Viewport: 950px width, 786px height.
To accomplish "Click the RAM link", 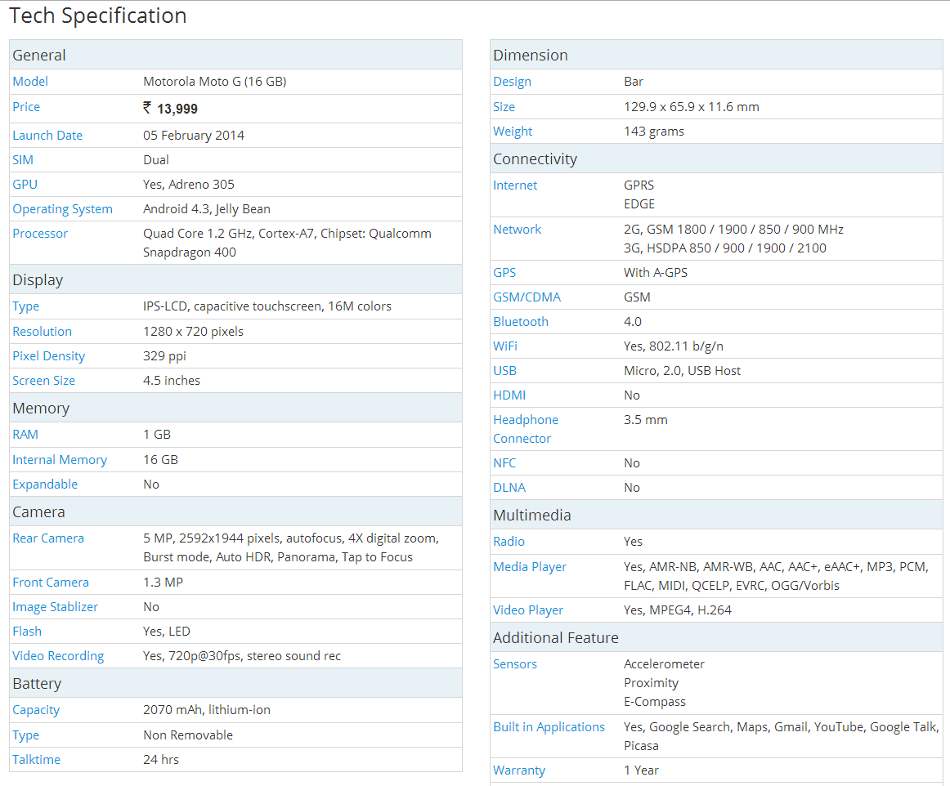I will [x=25, y=435].
